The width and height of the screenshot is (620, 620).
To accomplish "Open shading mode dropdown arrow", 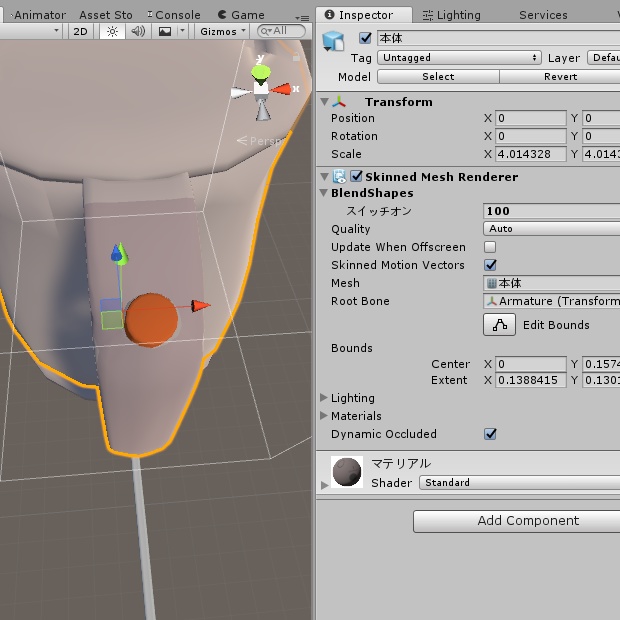I will click(56, 30).
